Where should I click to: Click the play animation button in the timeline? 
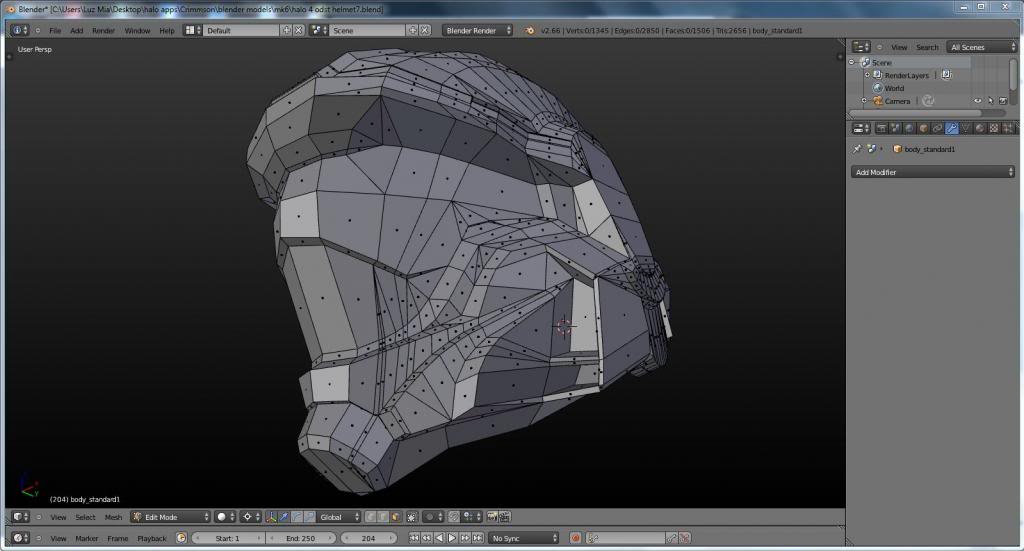pos(452,538)
